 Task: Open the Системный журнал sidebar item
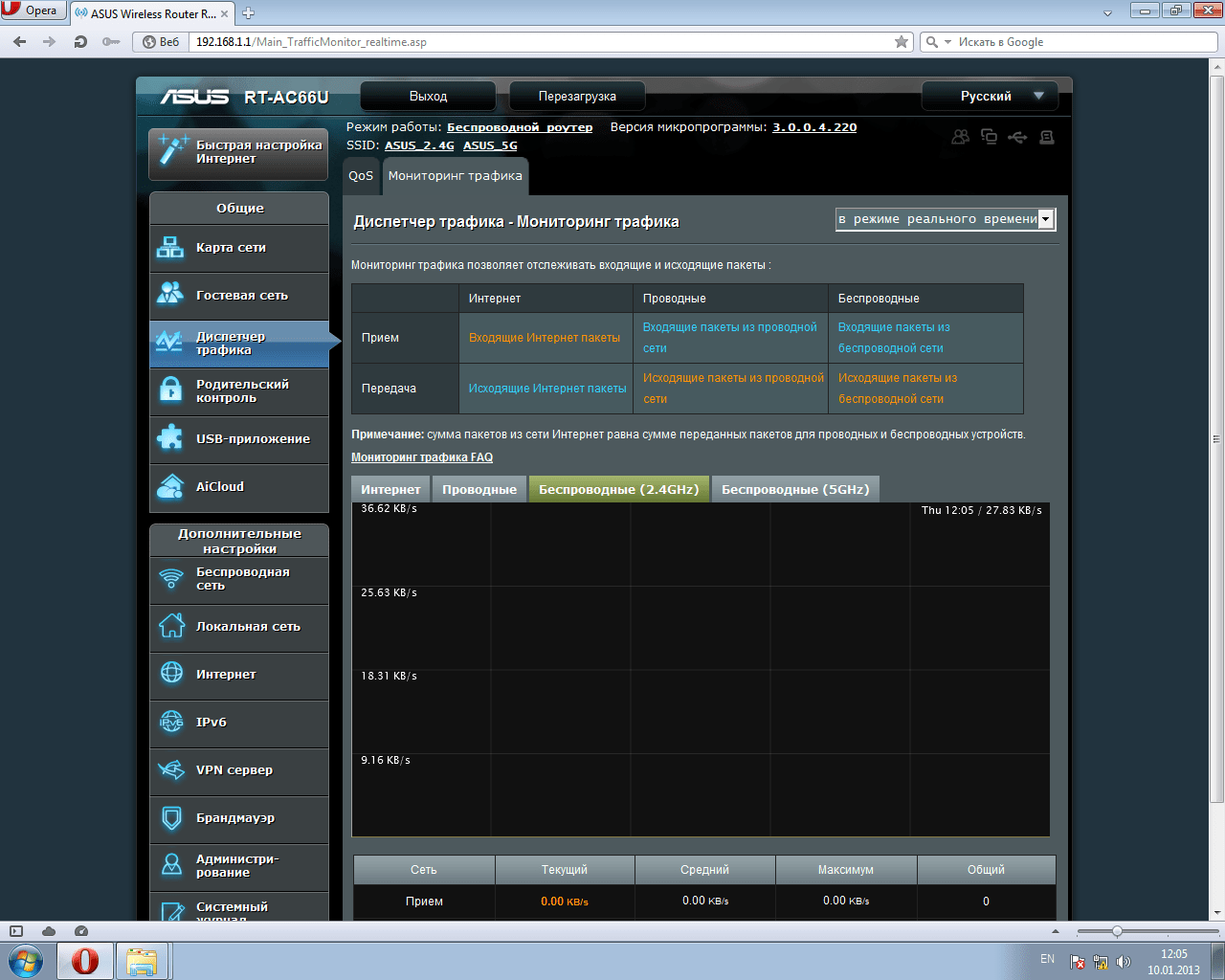[239, 907]
